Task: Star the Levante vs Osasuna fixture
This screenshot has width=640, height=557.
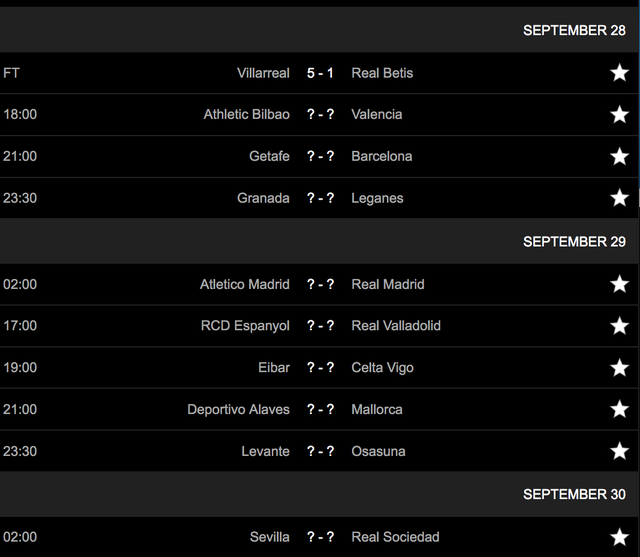Action: pos(620,451)
